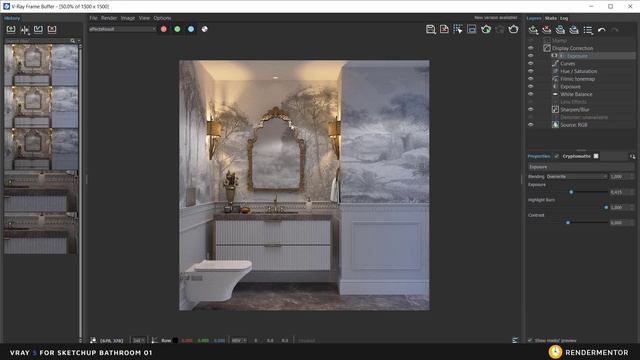Click the interactive render teapot icon

(486, 29)
